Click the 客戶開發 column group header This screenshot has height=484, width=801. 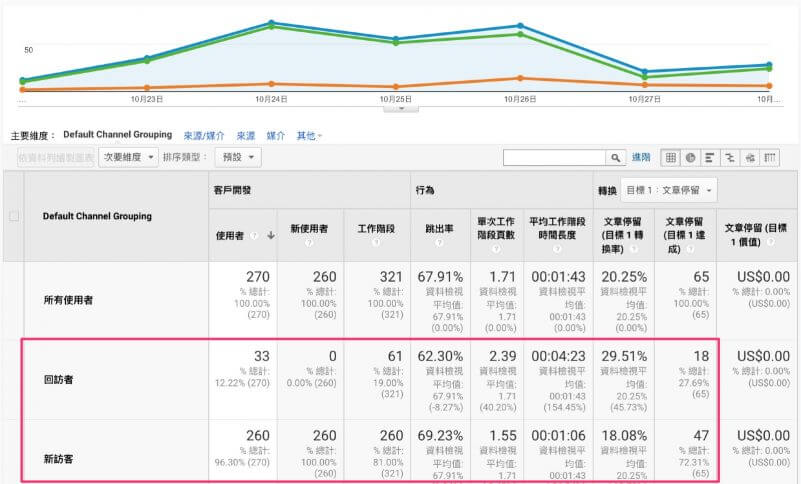coord(232,190)
